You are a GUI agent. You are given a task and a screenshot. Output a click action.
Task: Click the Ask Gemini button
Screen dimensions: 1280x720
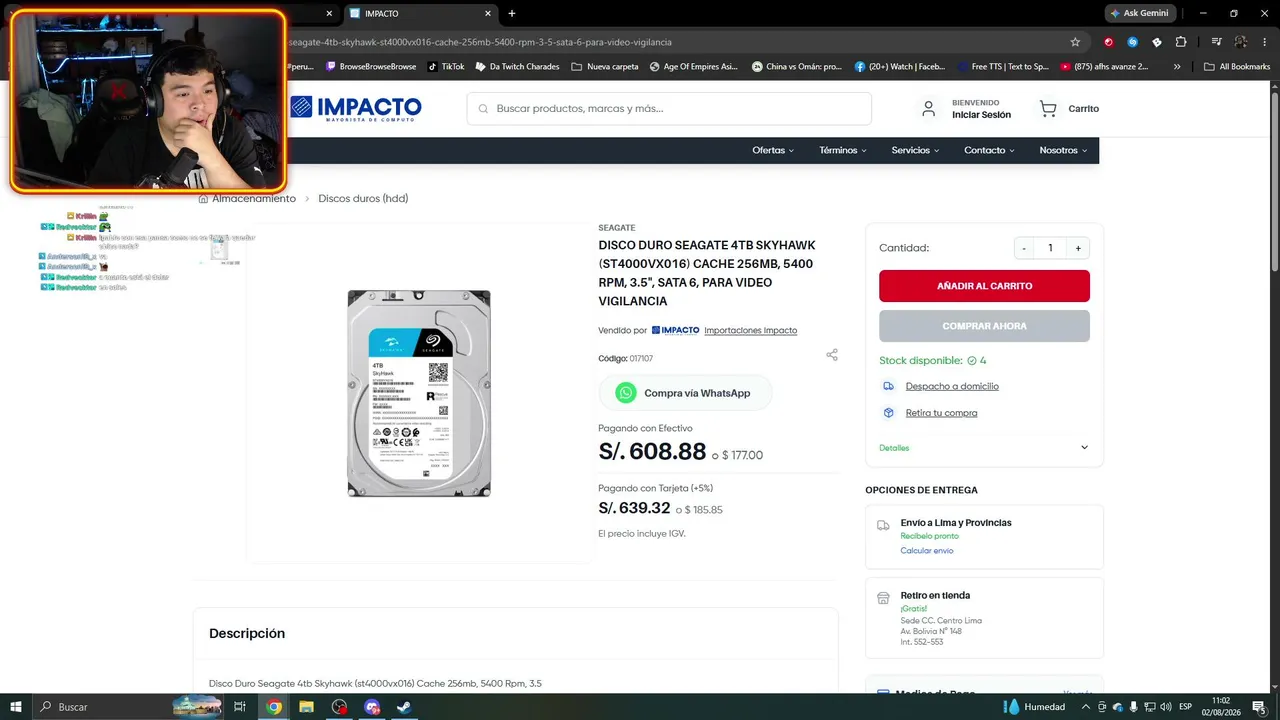(1140, 13)
